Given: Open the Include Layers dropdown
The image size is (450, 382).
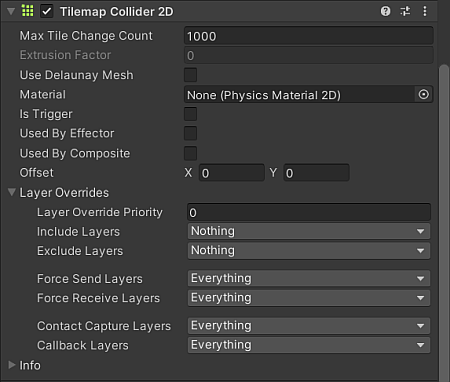Looking at the screenshot, I should point(309,231).
